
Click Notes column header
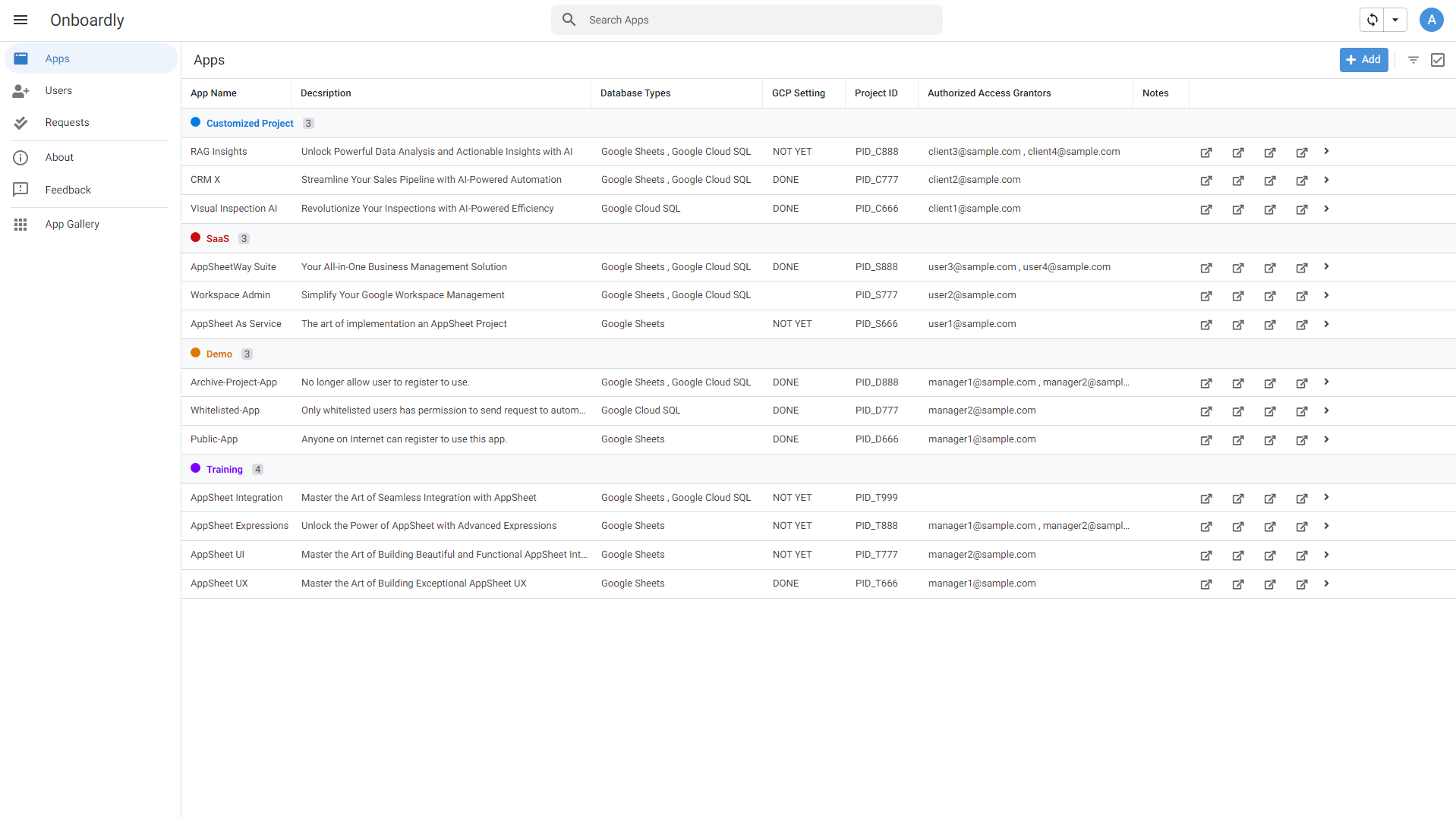point(1155,93)
